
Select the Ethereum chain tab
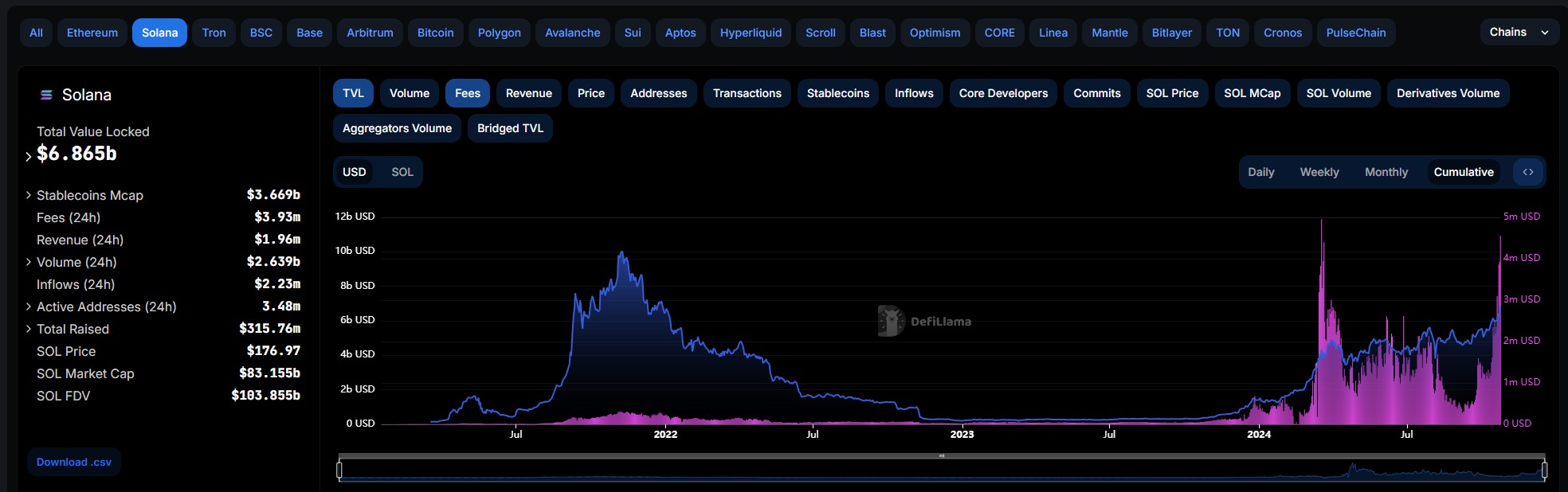[92, 33]
